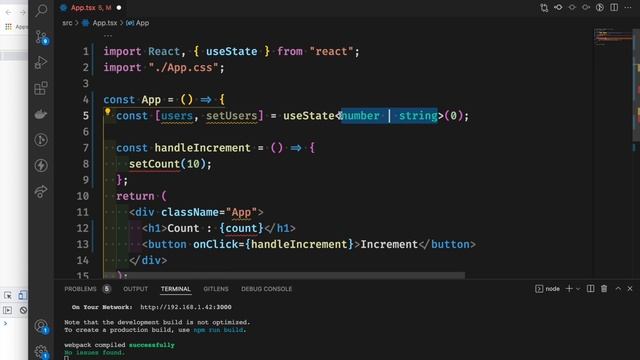Split the terminal panel
Image resolution: width=640 pixels, height=360 pixels.
[x=590, y=289]
